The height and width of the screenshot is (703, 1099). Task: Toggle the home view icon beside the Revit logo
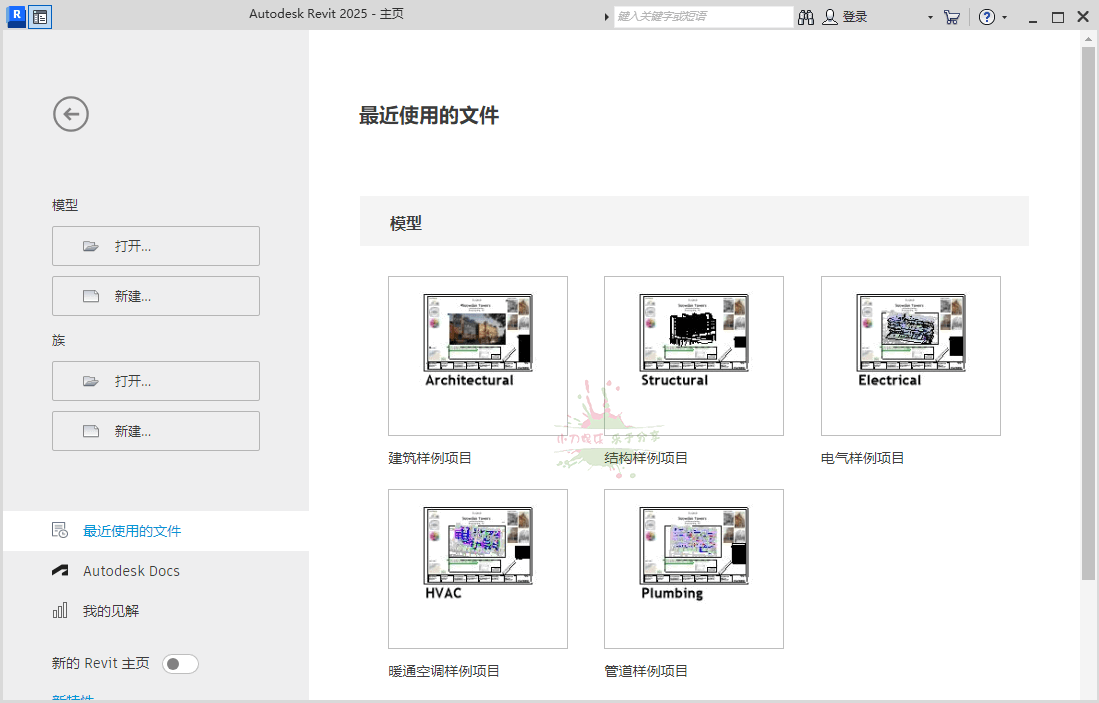tap(40, 16)
